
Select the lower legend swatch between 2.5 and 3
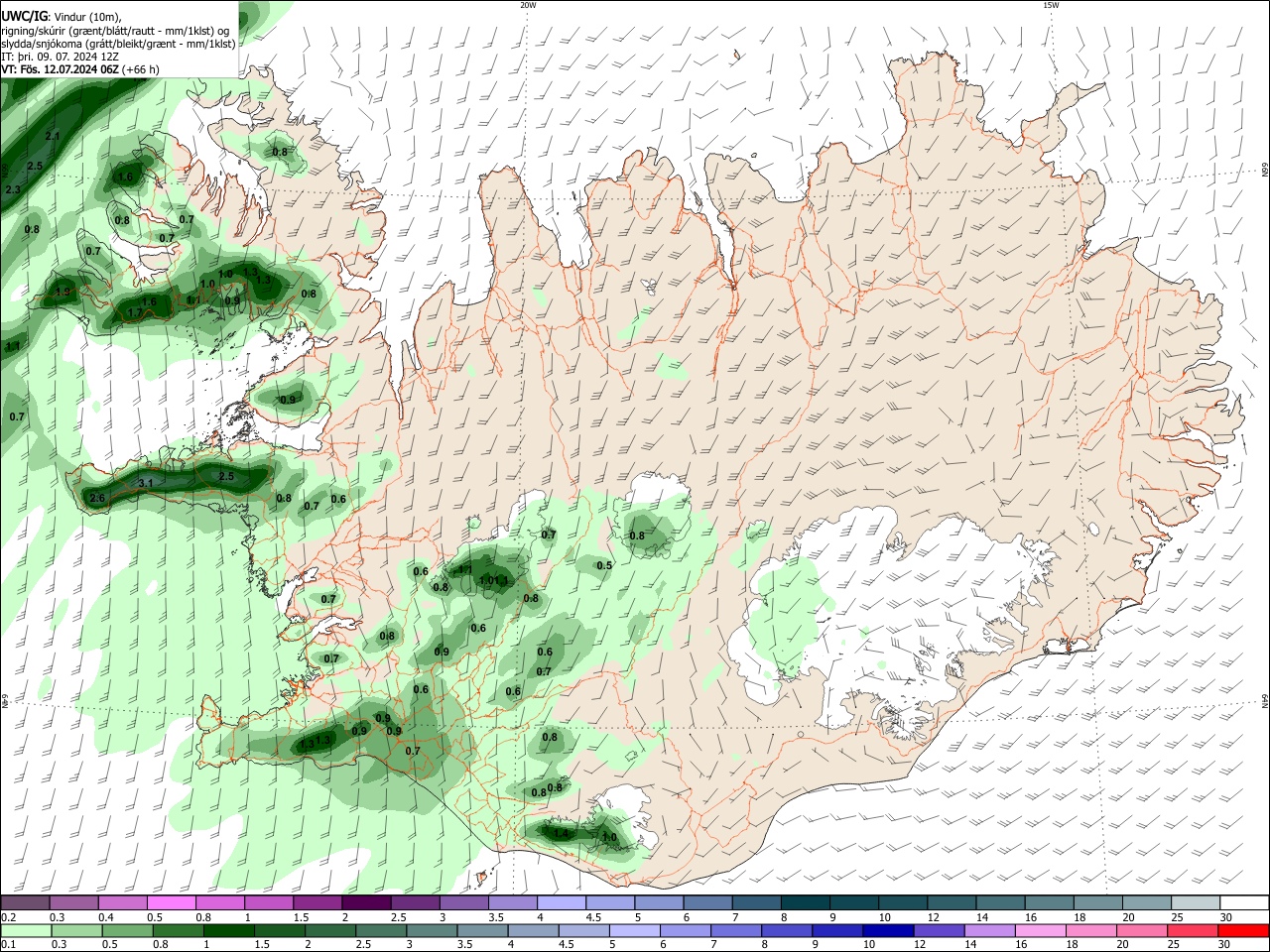380,930
